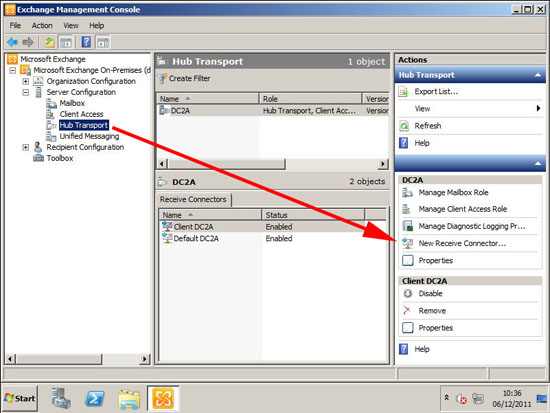Click the Hub Transport, Client Acc... role cell
The image size is (550, 413).
point(309,111)
